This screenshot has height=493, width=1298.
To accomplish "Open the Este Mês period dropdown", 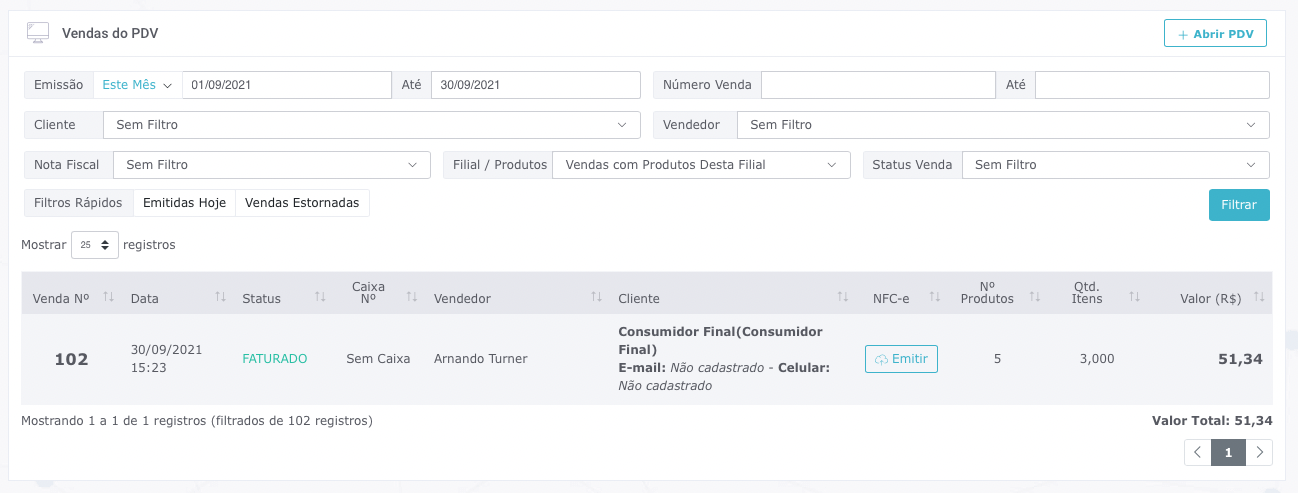I will click(x=138, y=85).
